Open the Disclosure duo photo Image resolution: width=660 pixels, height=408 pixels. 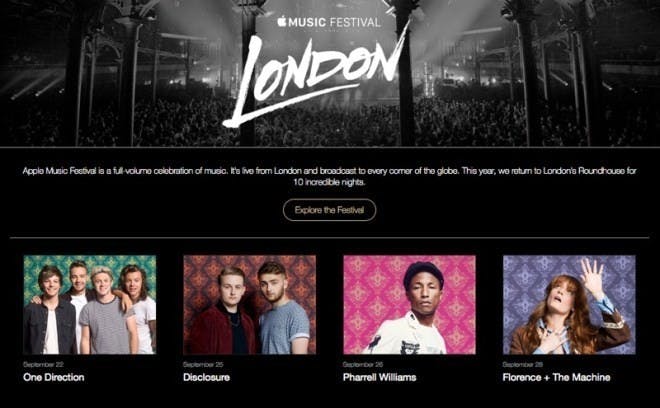pos(250,304)
